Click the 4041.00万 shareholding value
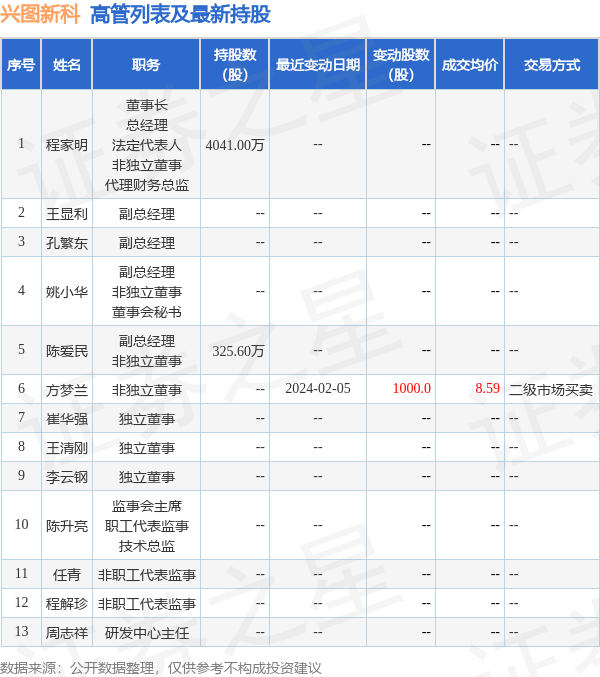The width and height of the screenshot is (600, 677). 235,145
